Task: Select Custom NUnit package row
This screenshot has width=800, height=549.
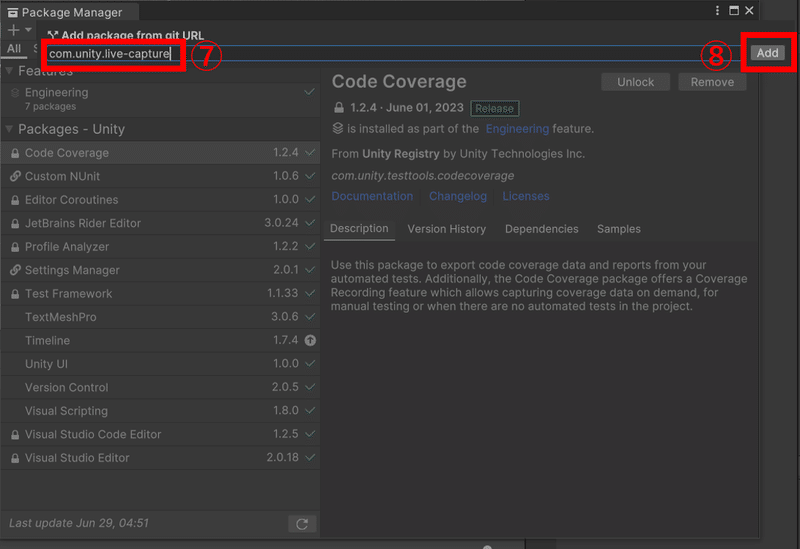Action: [160, 176]
